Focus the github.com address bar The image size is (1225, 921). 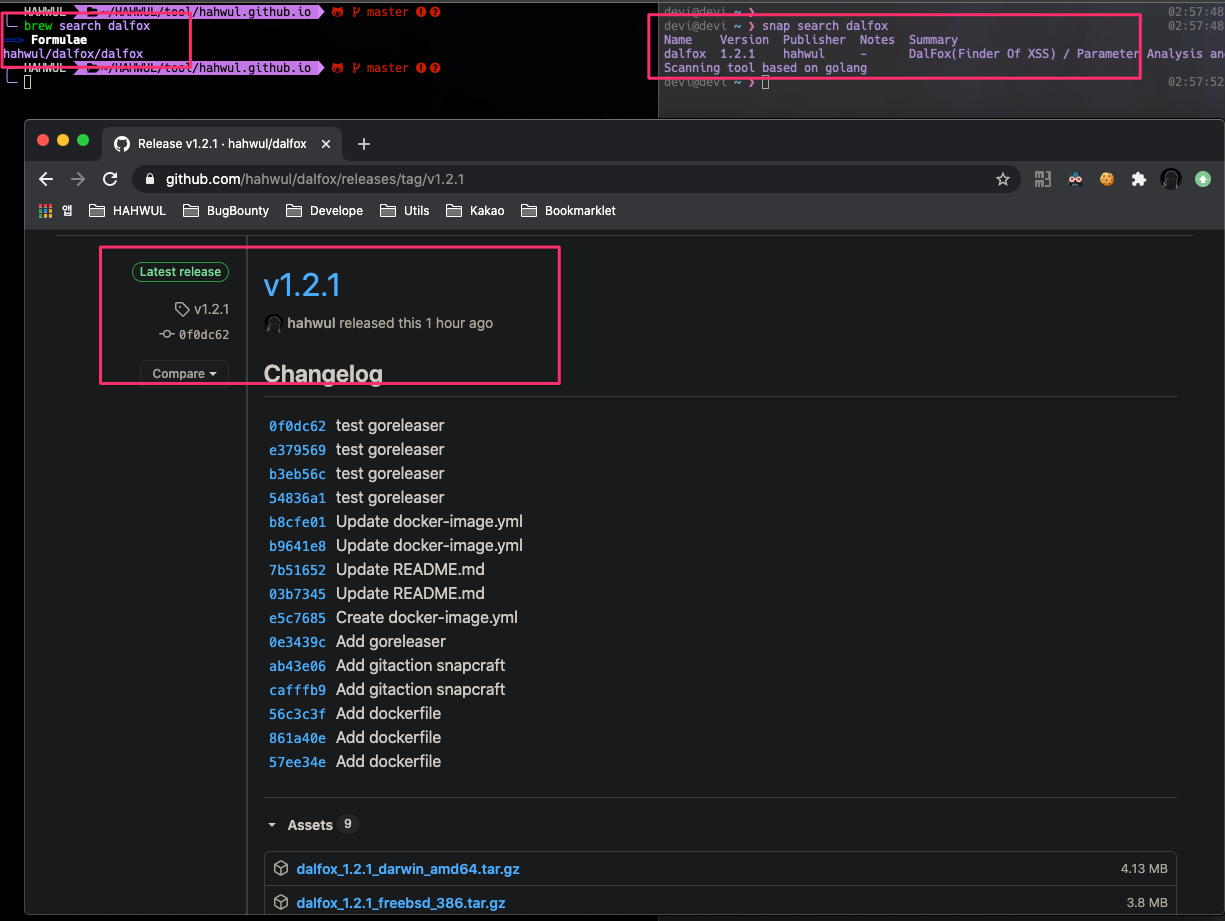(577, 179)
